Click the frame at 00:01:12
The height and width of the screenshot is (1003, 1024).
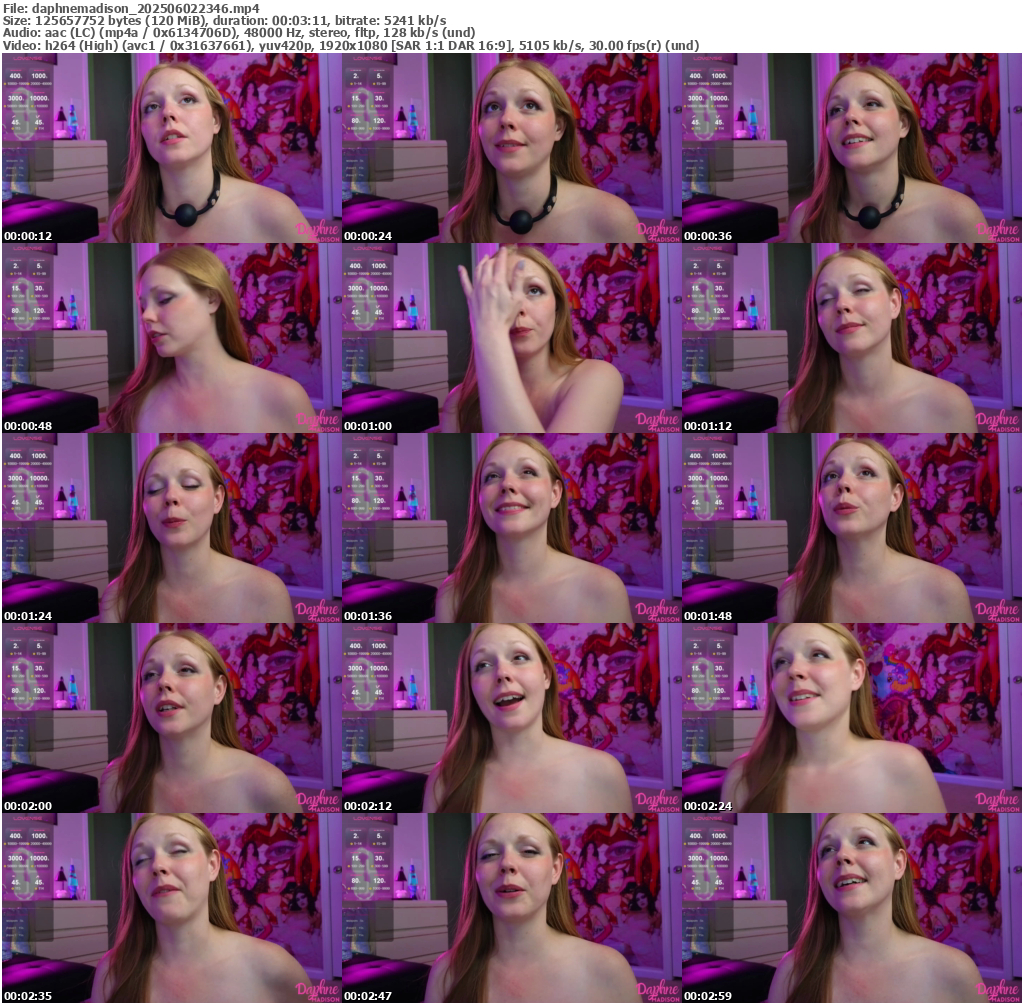(x=851, y=338)
